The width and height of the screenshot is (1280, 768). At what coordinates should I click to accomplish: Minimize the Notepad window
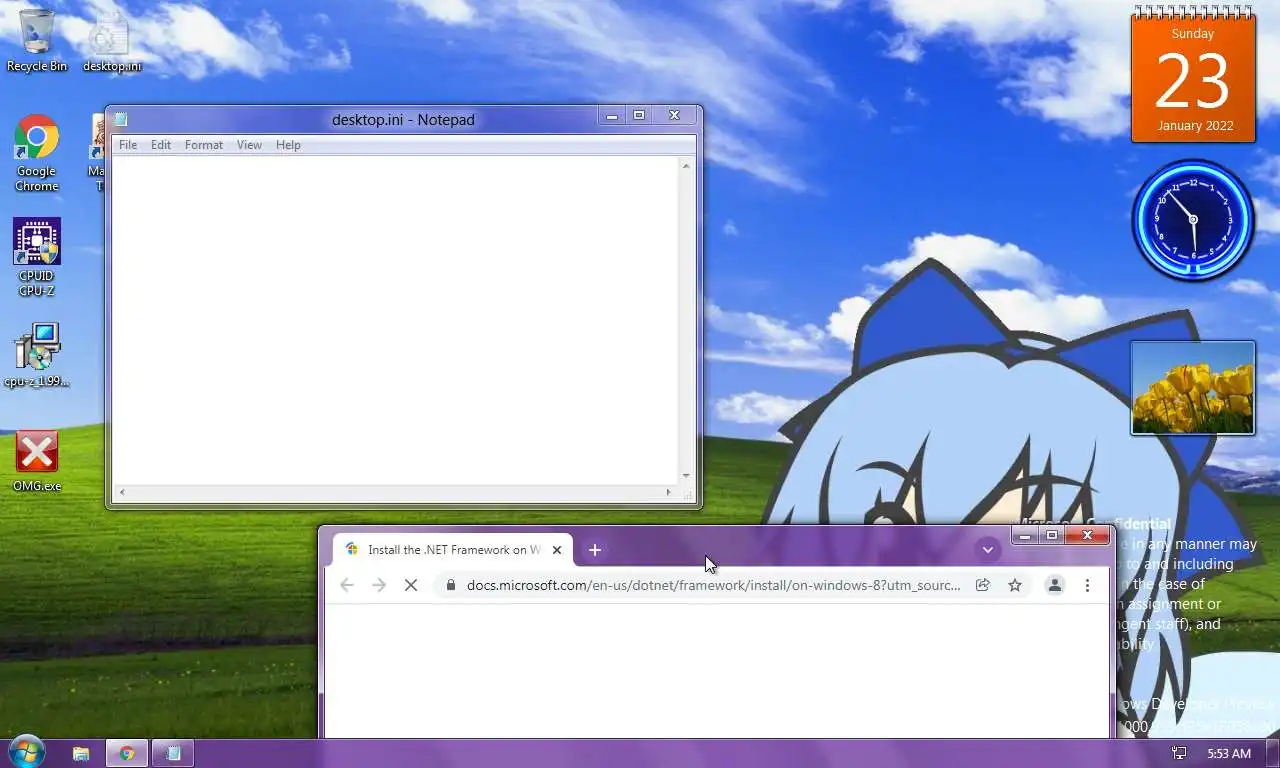611,116
